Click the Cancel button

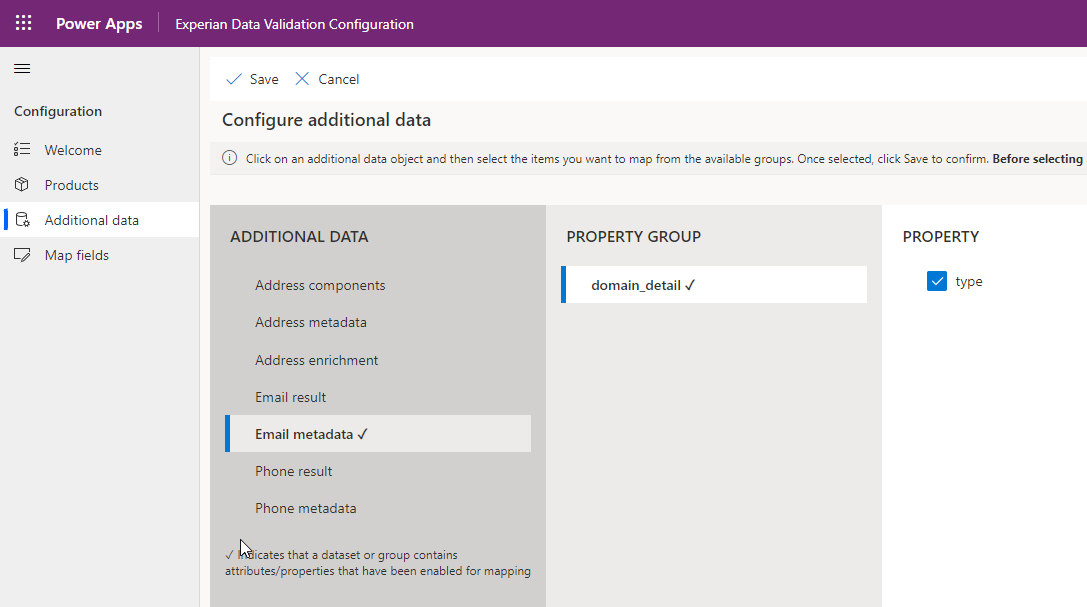[337, 78]
